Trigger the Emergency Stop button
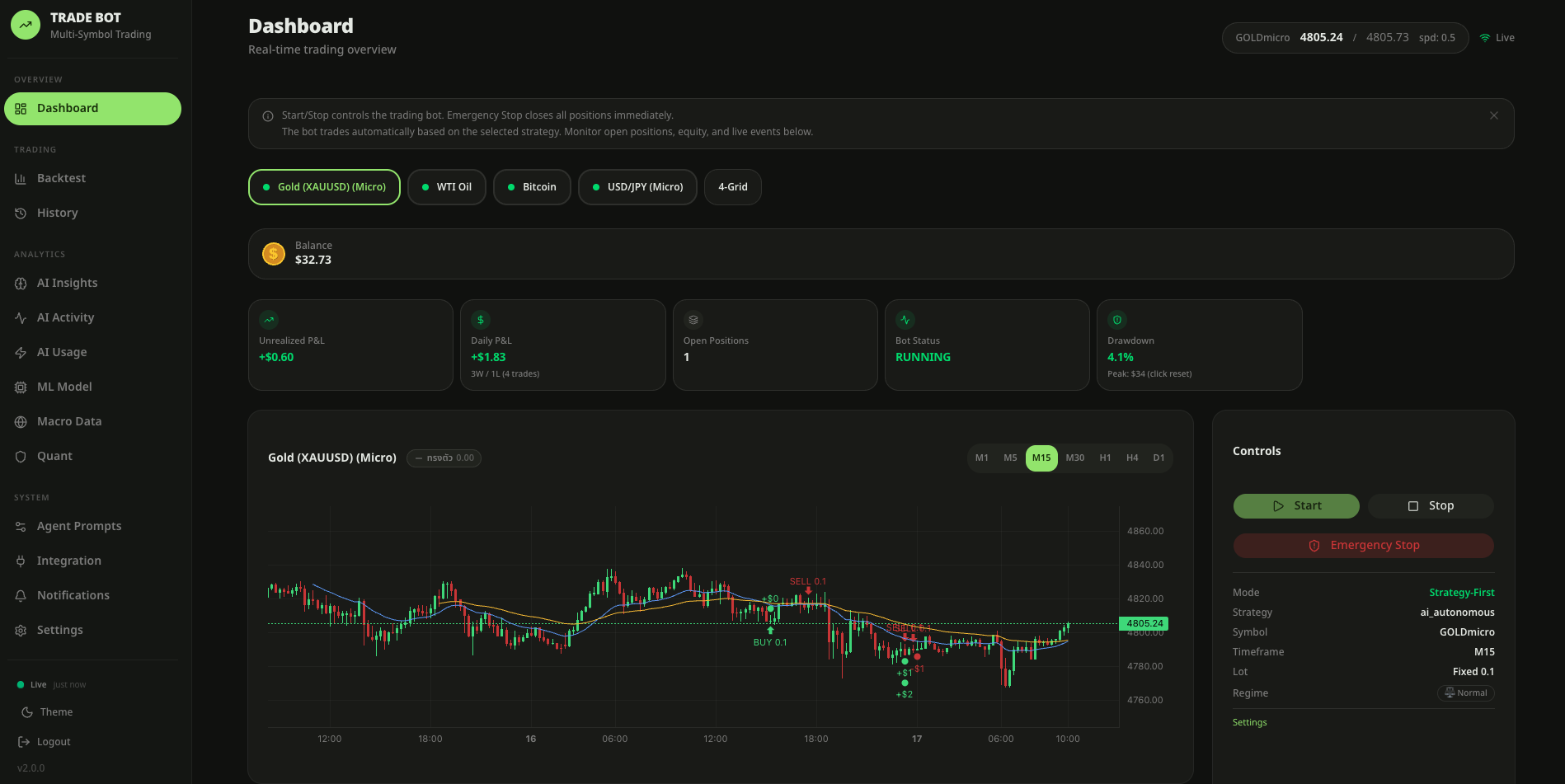 [1364, 546]
